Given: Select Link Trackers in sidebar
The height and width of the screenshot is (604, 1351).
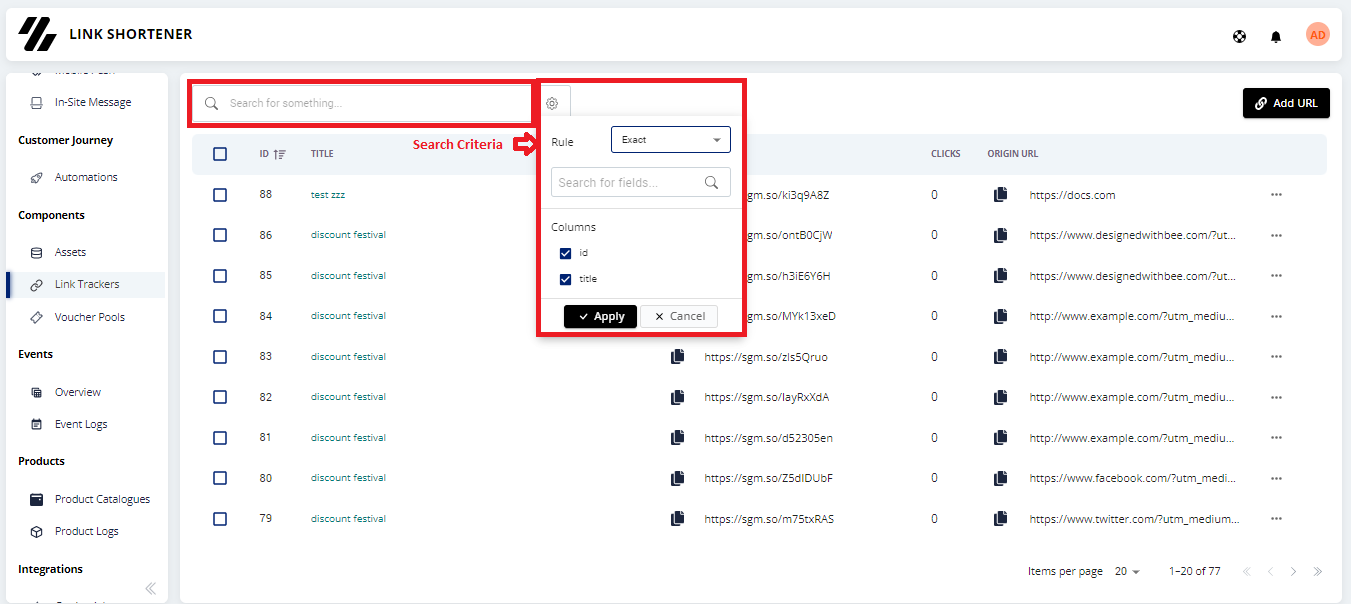Looking at the screenshot, I should click(x=87, y=285).
